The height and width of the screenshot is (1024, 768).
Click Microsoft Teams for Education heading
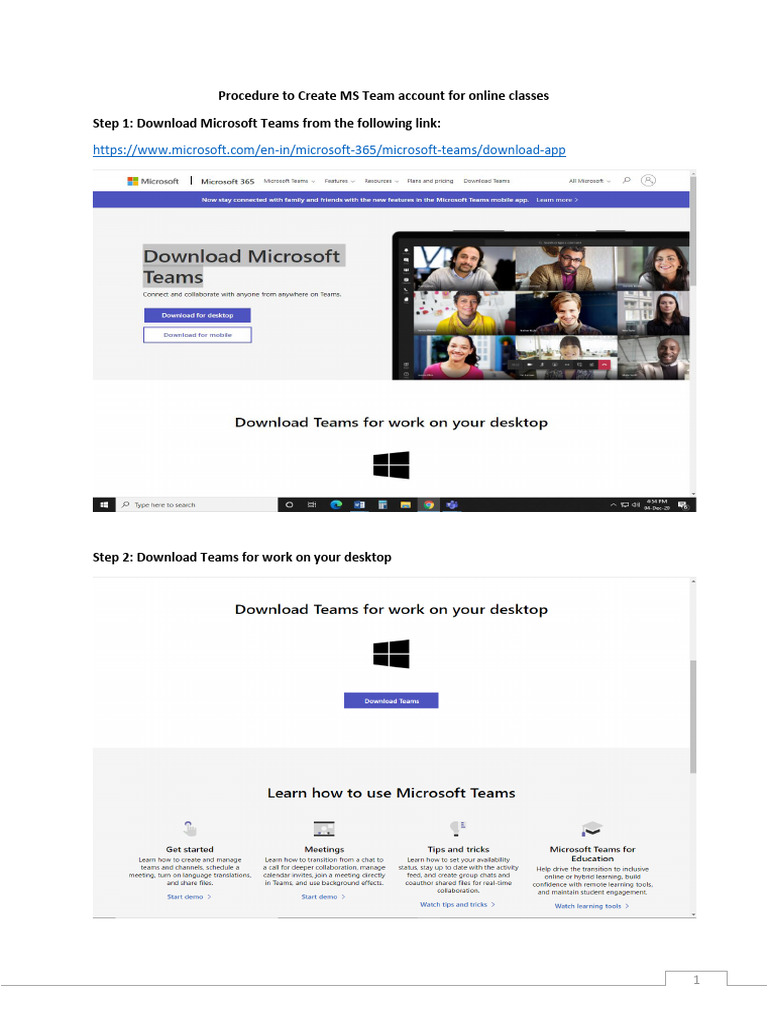(592, 854)
